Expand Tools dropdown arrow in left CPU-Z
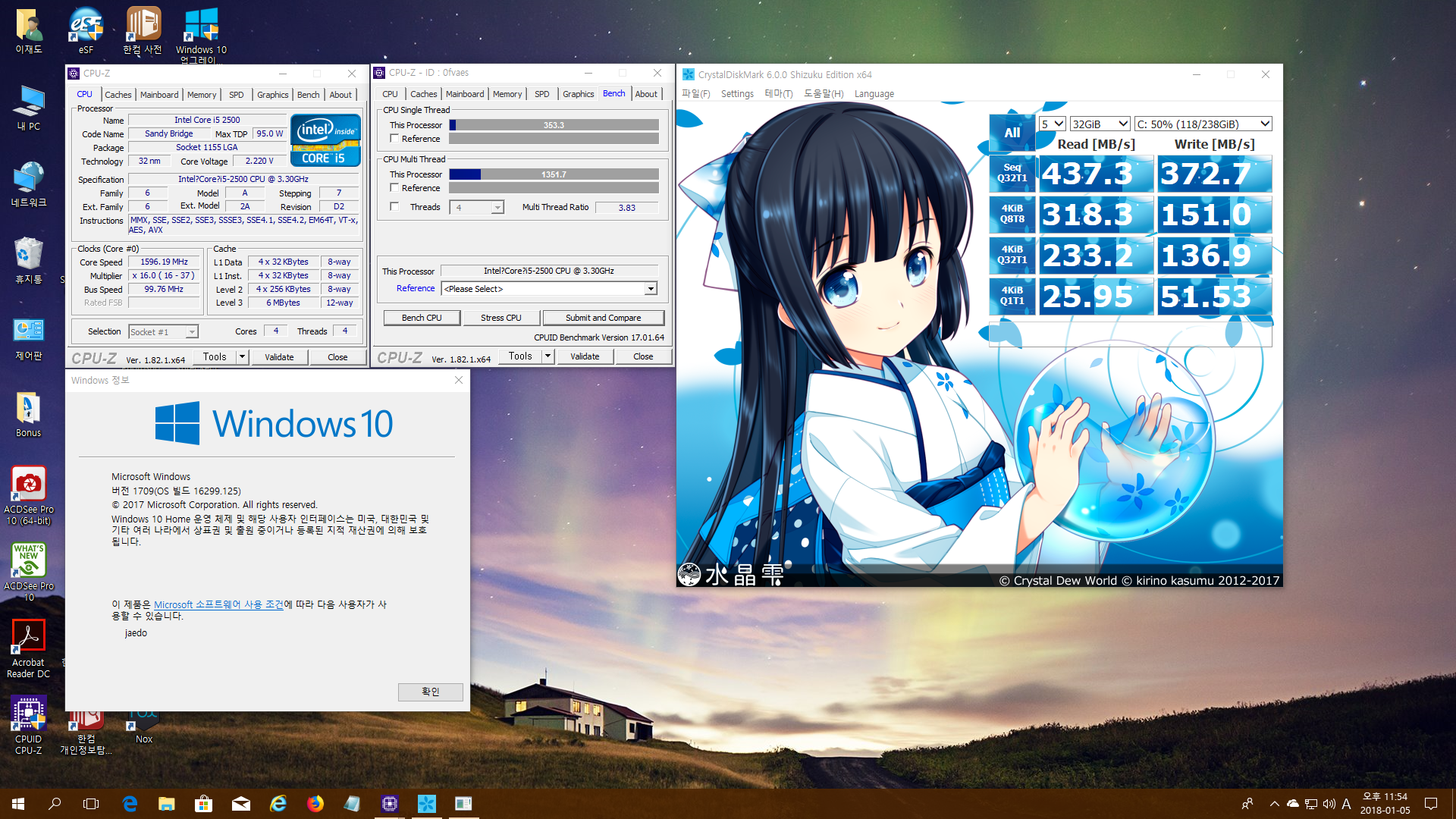The image size is (1456, 819). point(242,356)
